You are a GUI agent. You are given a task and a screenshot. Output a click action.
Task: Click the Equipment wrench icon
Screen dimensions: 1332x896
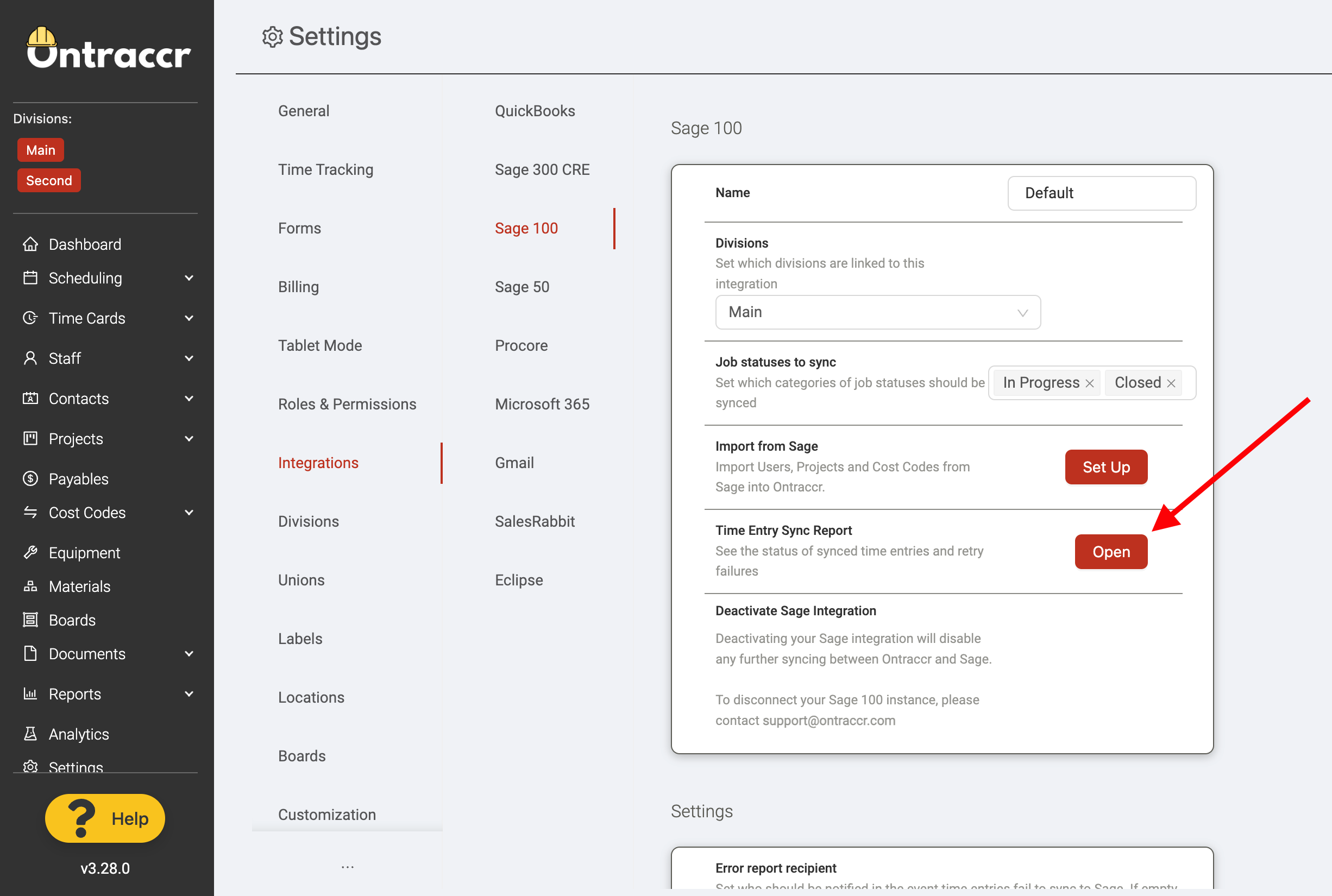(x=30, y=553)
